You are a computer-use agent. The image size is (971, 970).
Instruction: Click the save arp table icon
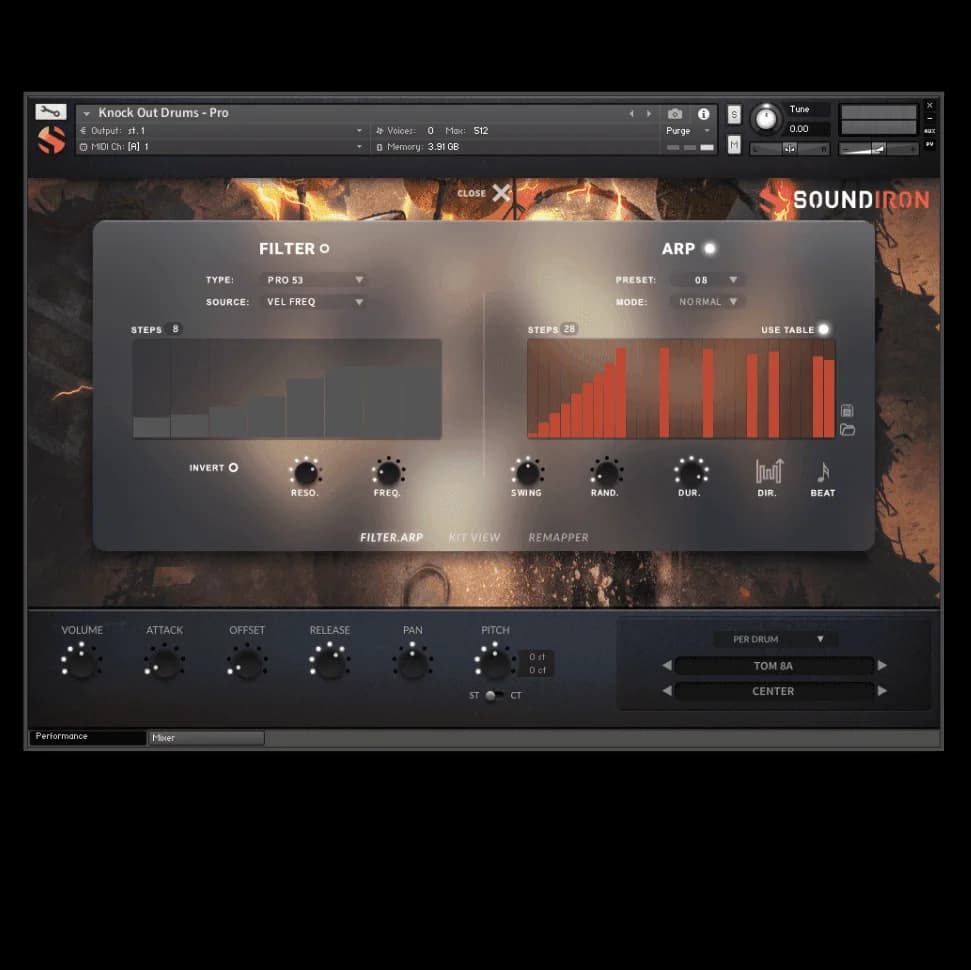tap(846, 410)
